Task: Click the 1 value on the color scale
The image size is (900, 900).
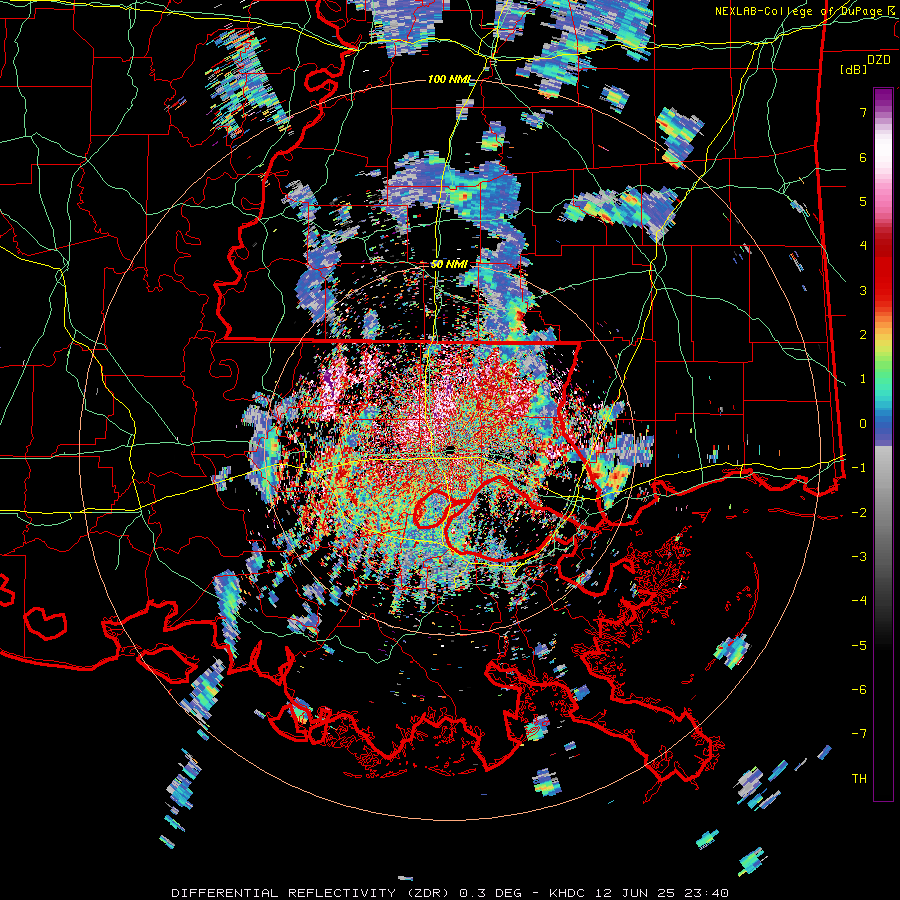Action: (863, 379)
